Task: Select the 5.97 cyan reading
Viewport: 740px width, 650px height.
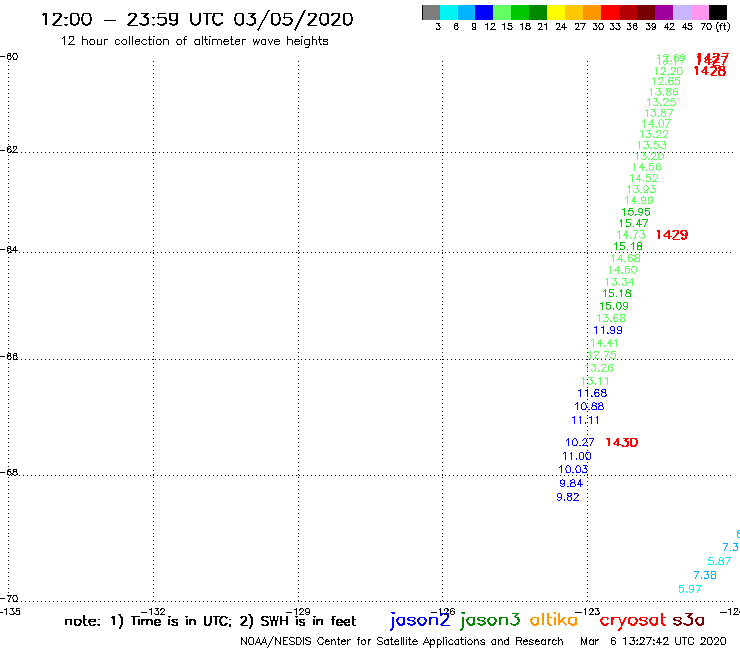Action: [x=690, y=589]
